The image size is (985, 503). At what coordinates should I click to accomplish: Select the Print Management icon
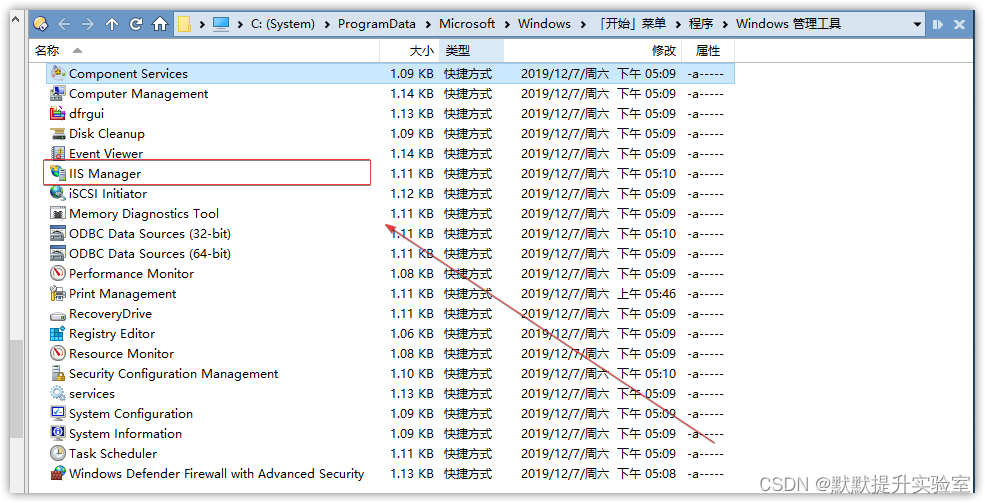pyautogui.click(x=58, y=294)
